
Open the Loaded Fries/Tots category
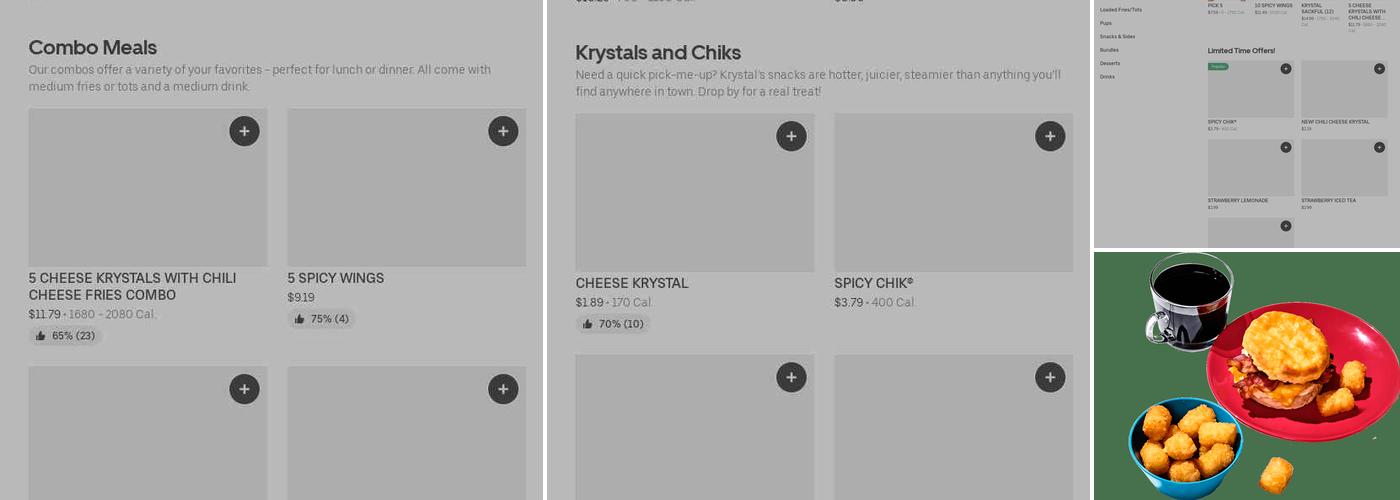tap(1121, 10)
